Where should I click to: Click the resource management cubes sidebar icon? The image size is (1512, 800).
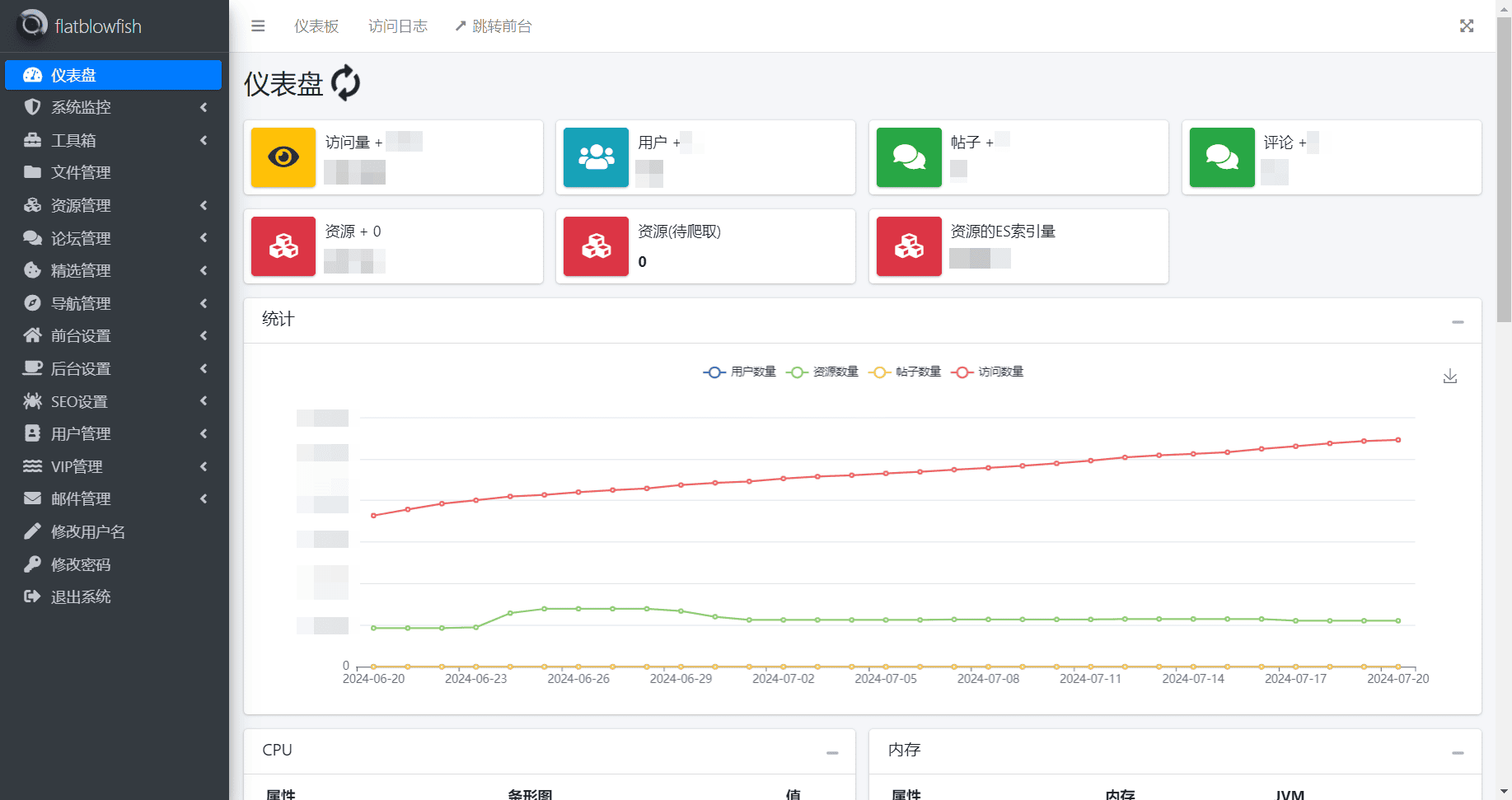click(33, 205)
